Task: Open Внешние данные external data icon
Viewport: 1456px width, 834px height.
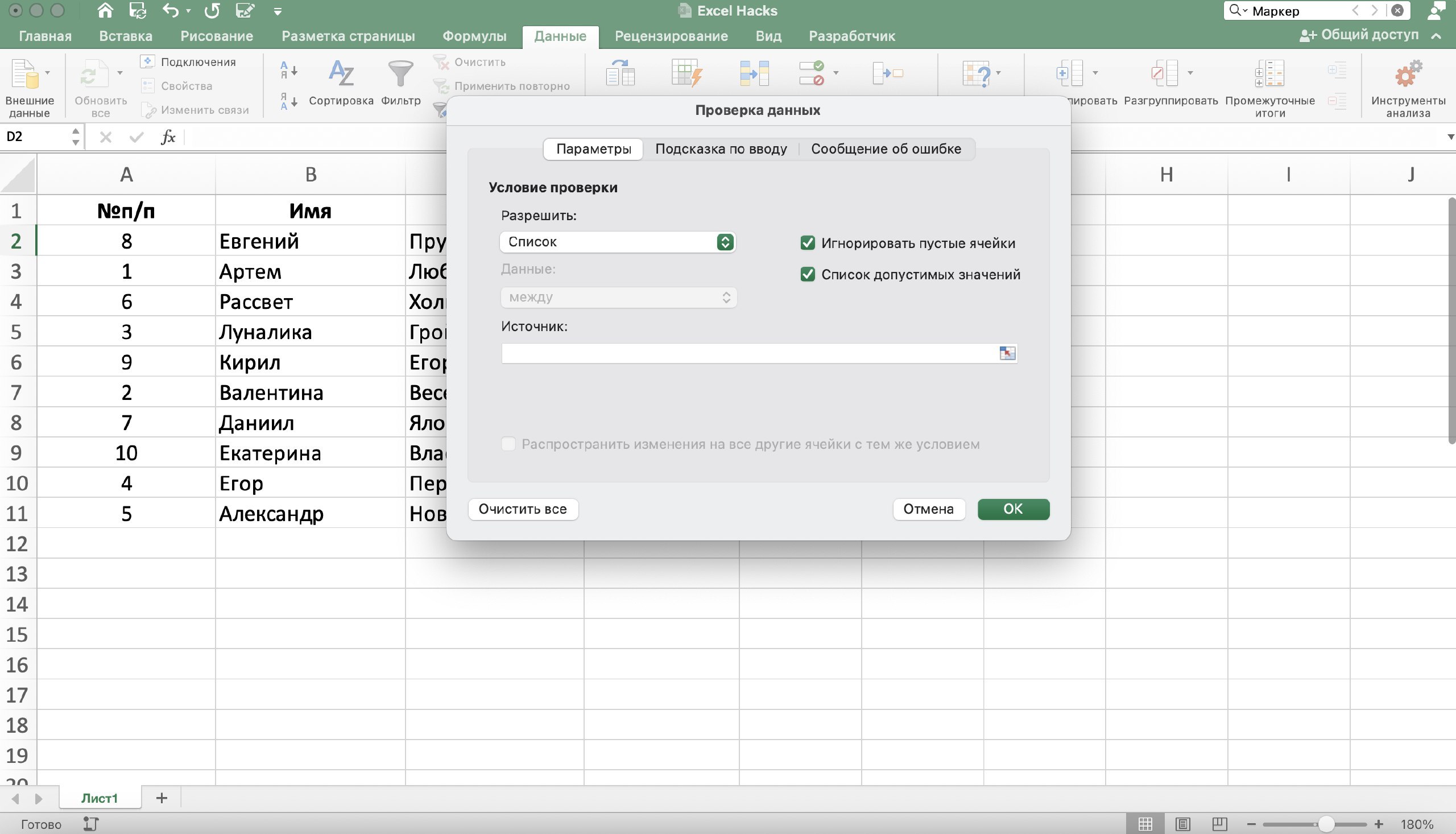Action: point(24,75)
